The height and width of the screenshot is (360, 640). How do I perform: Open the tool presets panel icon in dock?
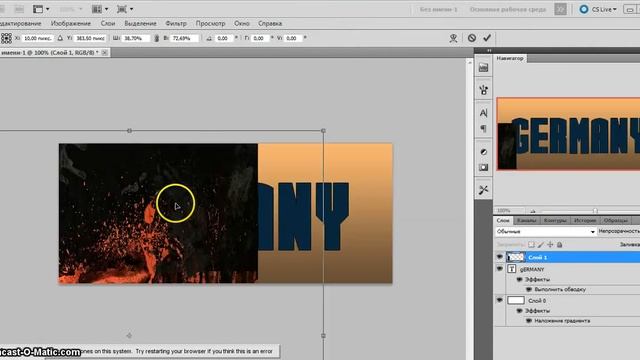(483, 90)
